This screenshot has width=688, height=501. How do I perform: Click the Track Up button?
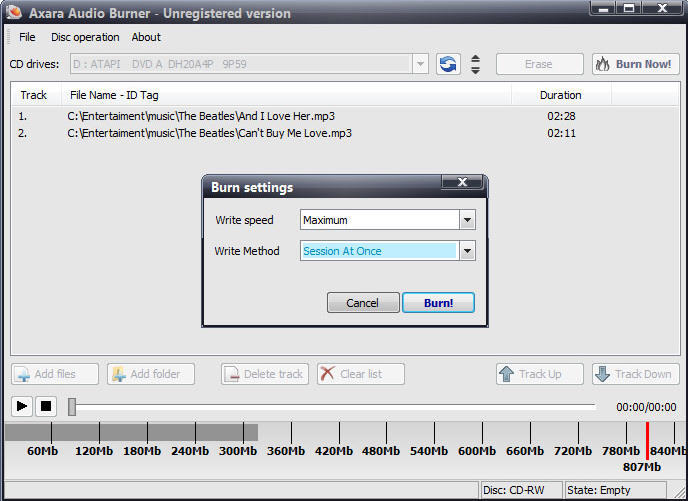tap(540, 374)
